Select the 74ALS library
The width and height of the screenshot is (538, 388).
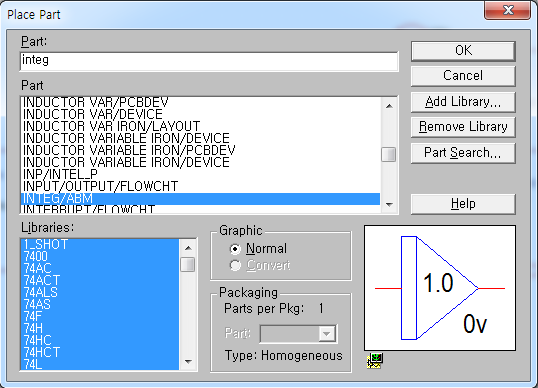pyautogui.click(x=100, y=292)
